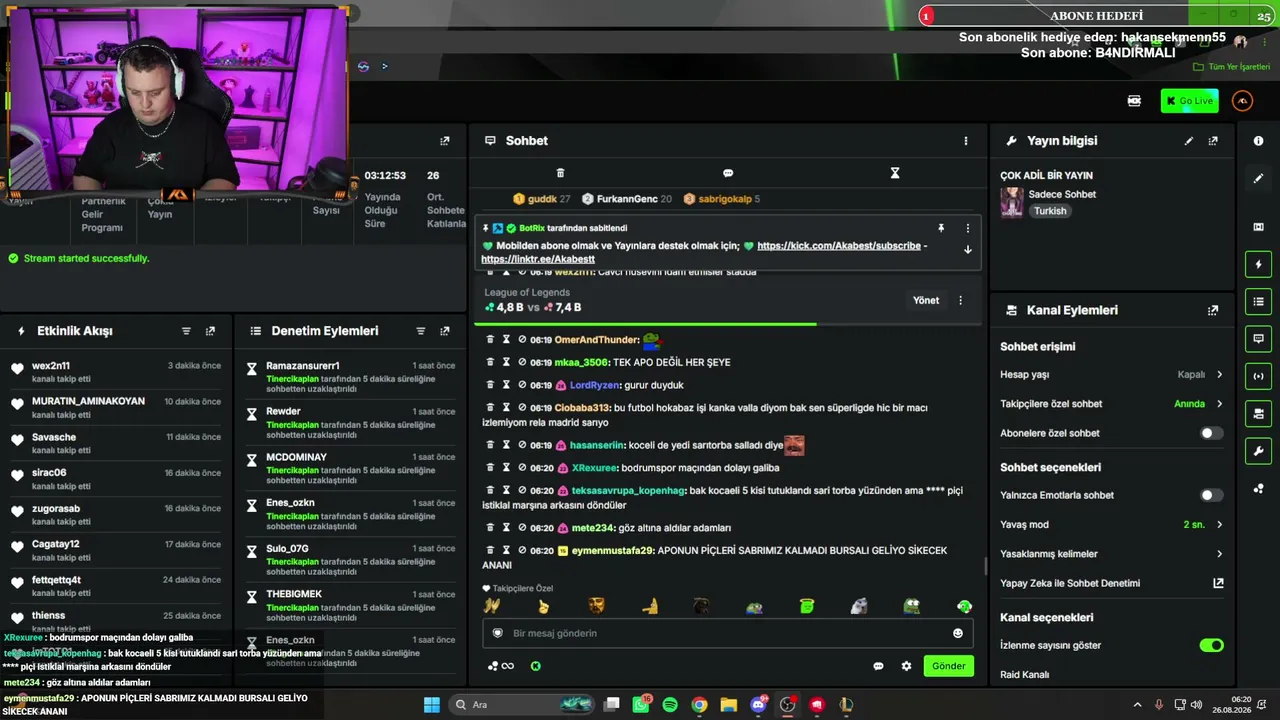Toggle Abonelere özel sohbet switch
This screenshot has height=720, width=1280.
1211,433
